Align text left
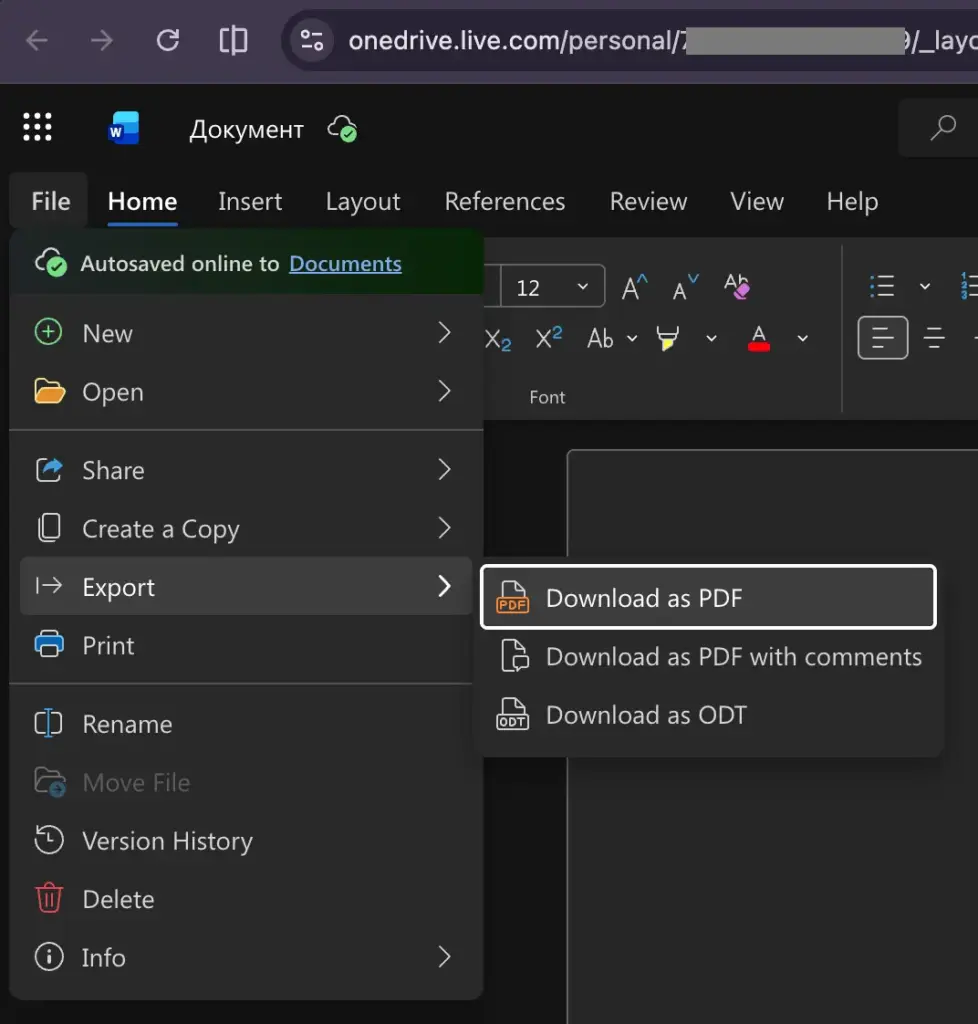This screenshot has height=1024, width=978. (x=883, y=338)
